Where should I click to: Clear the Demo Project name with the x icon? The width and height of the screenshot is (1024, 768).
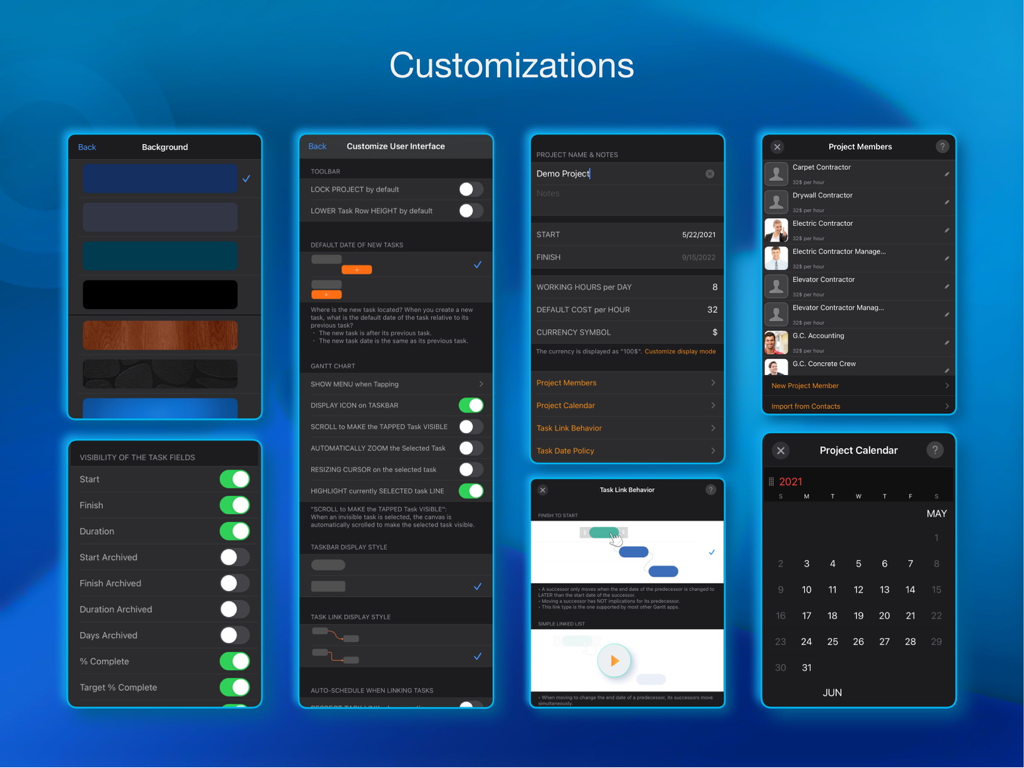pyautogui.click(x=710, y=172)
